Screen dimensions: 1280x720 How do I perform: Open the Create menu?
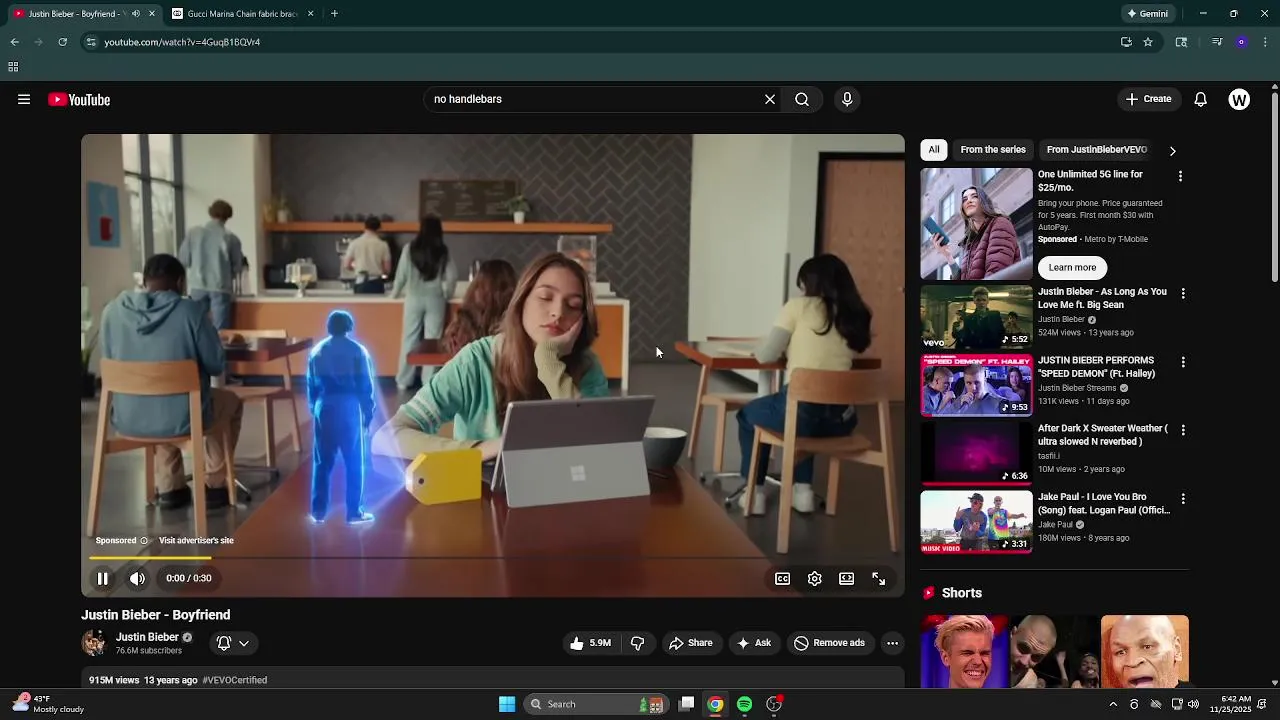(1148, 99)
